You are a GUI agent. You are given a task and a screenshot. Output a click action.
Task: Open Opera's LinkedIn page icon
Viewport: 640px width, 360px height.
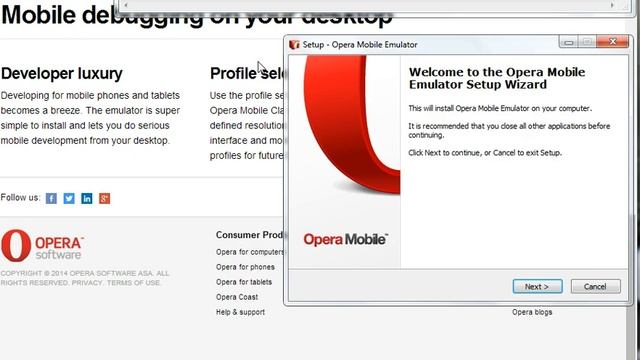[x=87, y=198]
